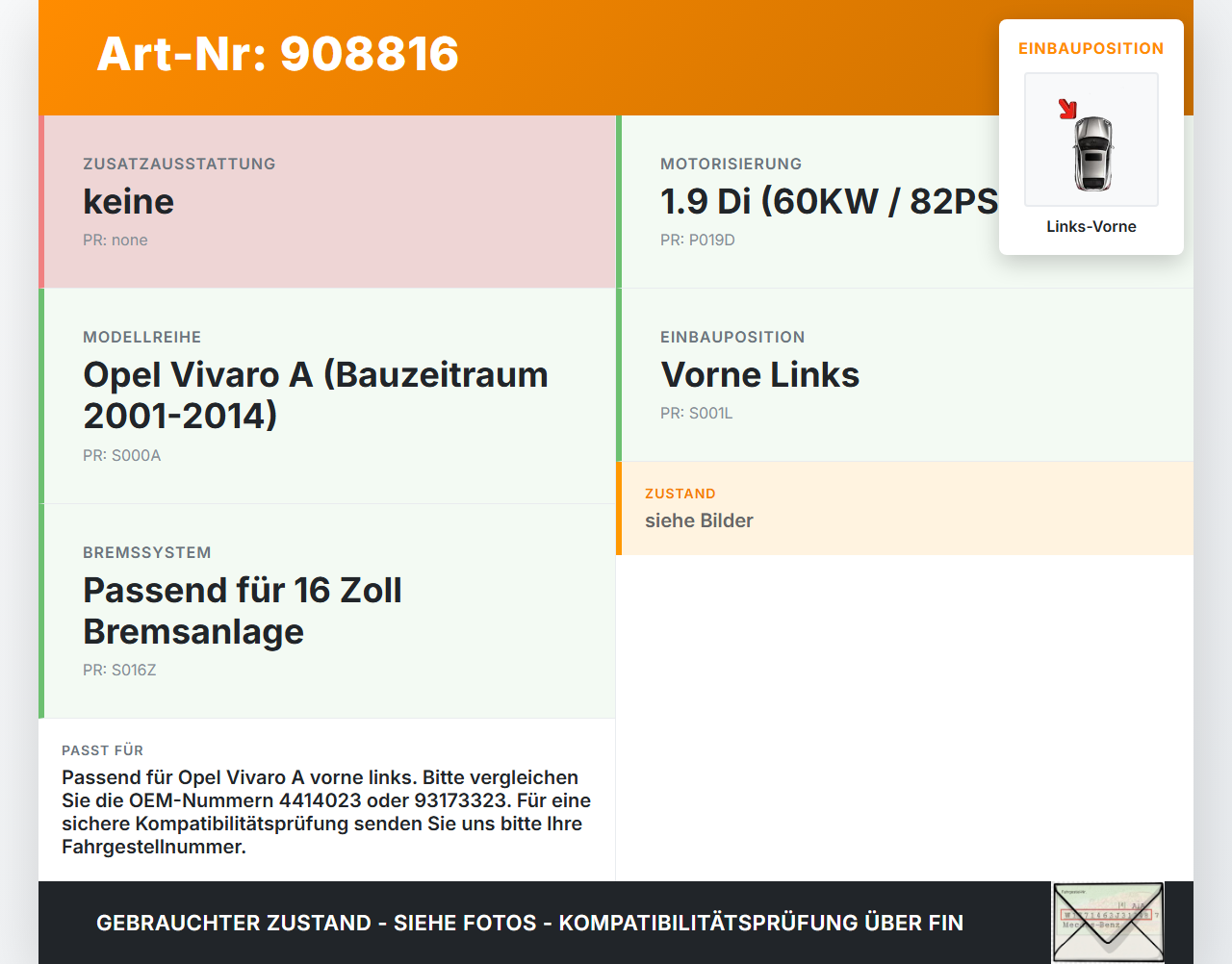1232x964 pixels.
Task: Click the 'Passt für' description paragraph
Action: tap(326, 812)
